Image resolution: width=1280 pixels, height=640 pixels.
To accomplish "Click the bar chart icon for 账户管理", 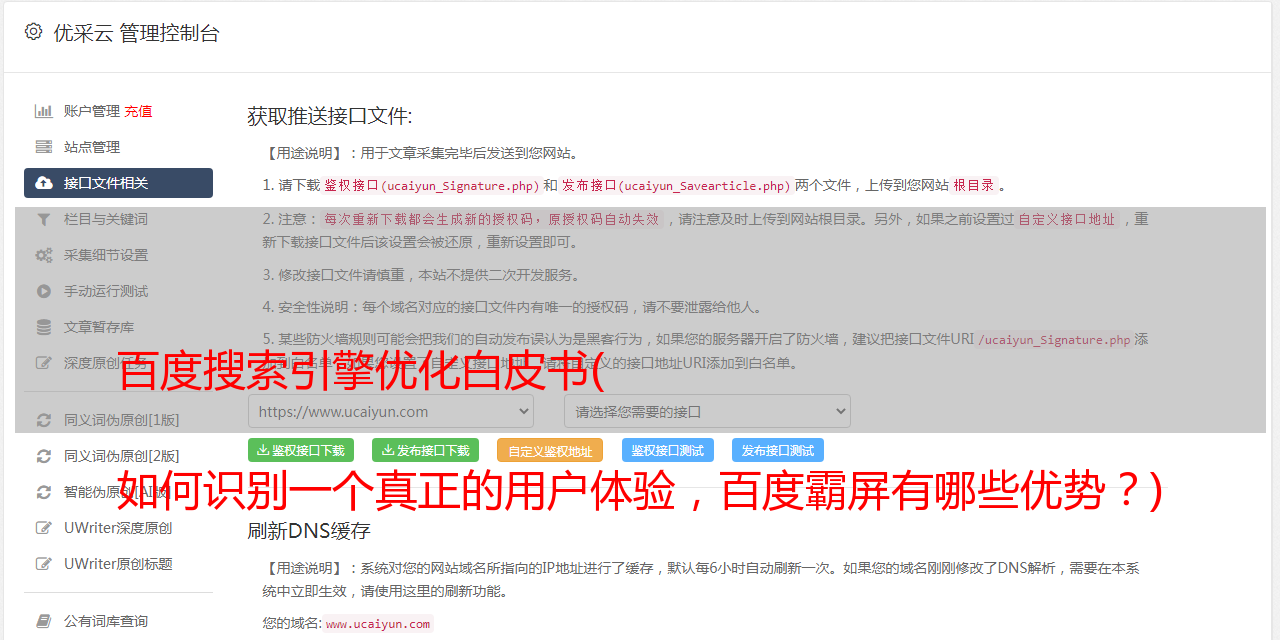I will pos(44,111).
